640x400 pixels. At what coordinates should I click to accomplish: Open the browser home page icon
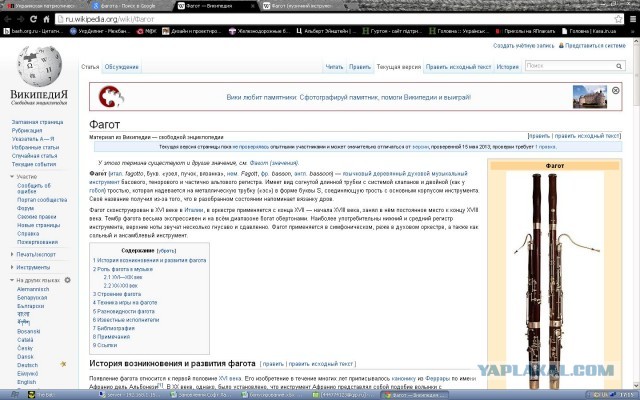coord(47,19)
